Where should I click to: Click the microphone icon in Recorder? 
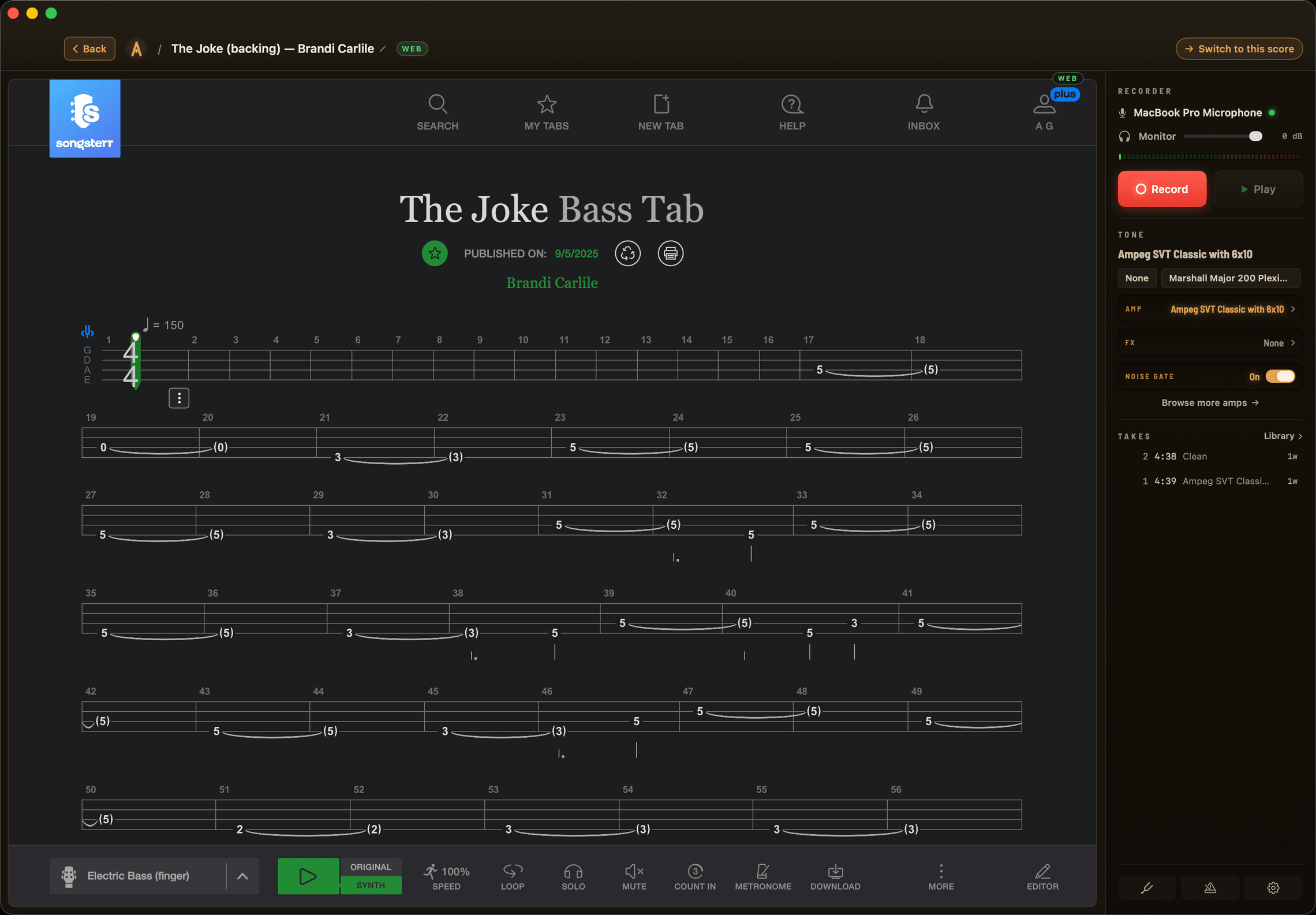coord(1122,113)
